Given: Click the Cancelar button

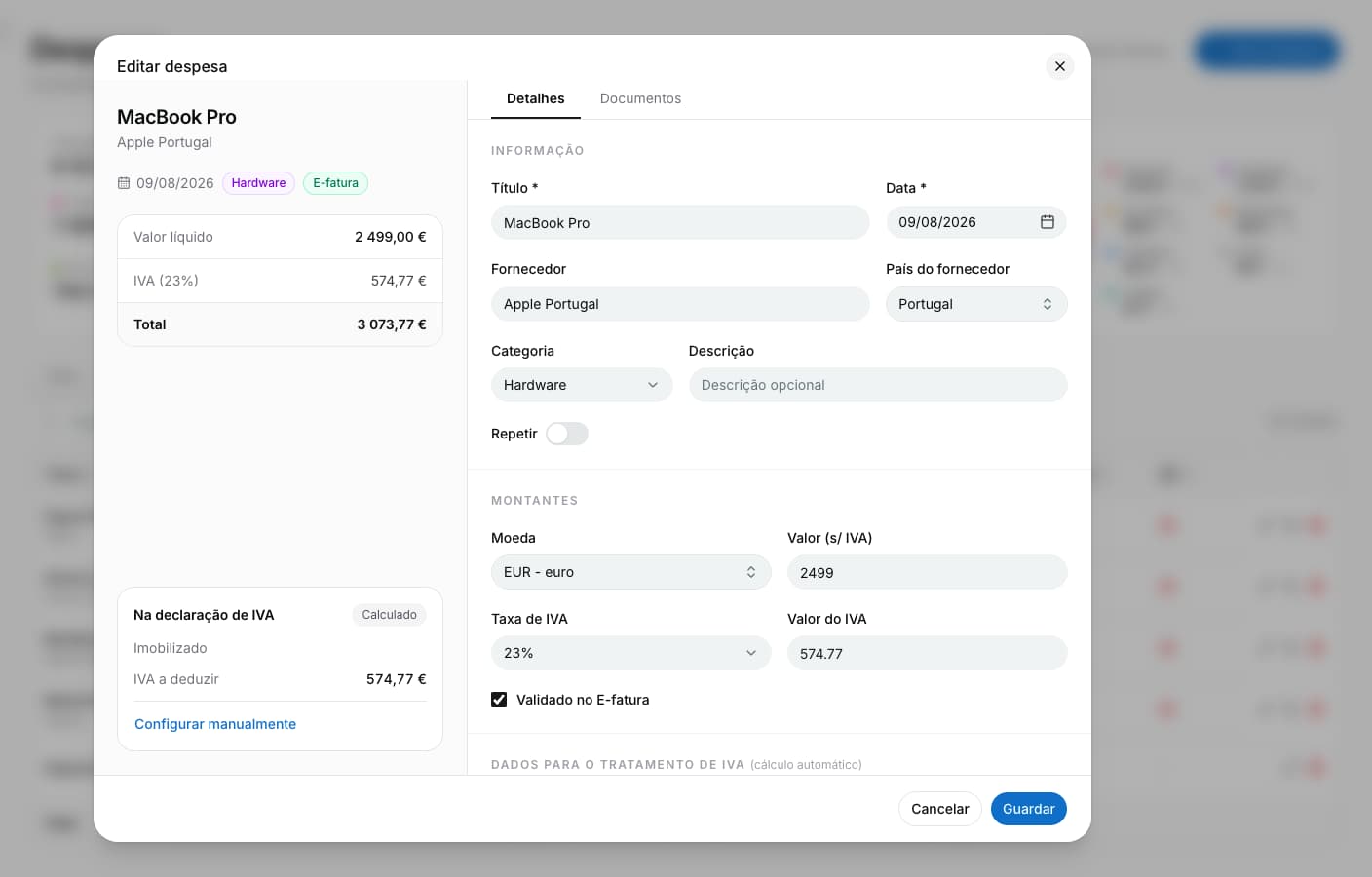Looking at the screenshot, I should pyautogui.click(x=939, y=809).
